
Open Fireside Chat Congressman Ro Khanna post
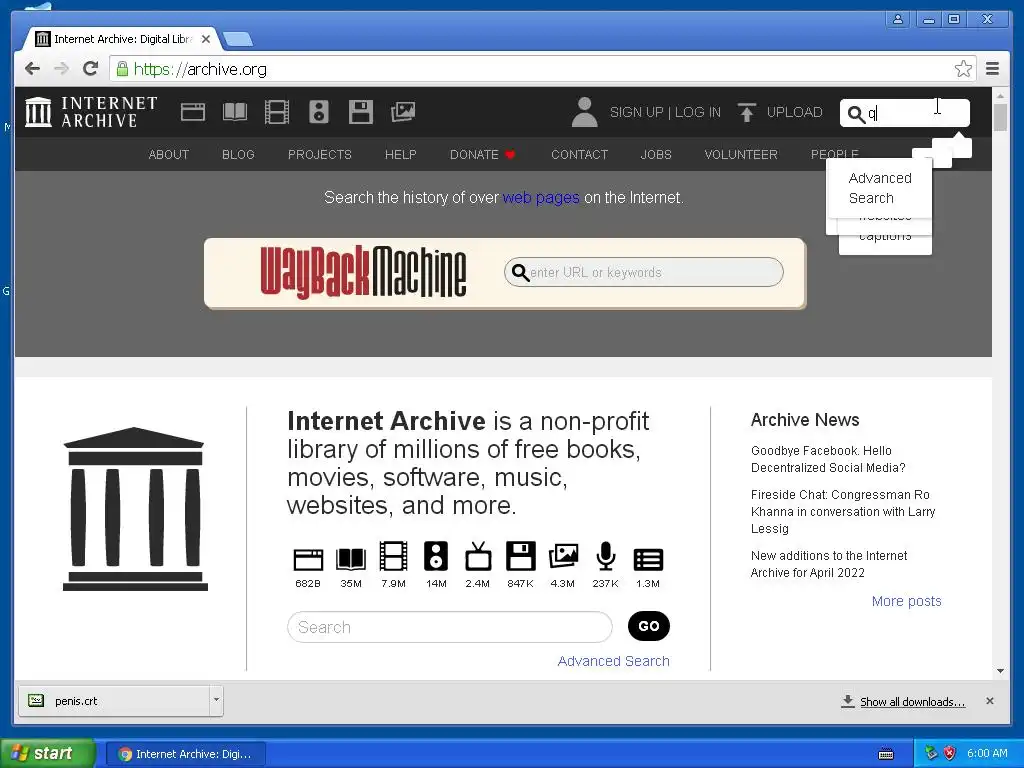[843, 511]
